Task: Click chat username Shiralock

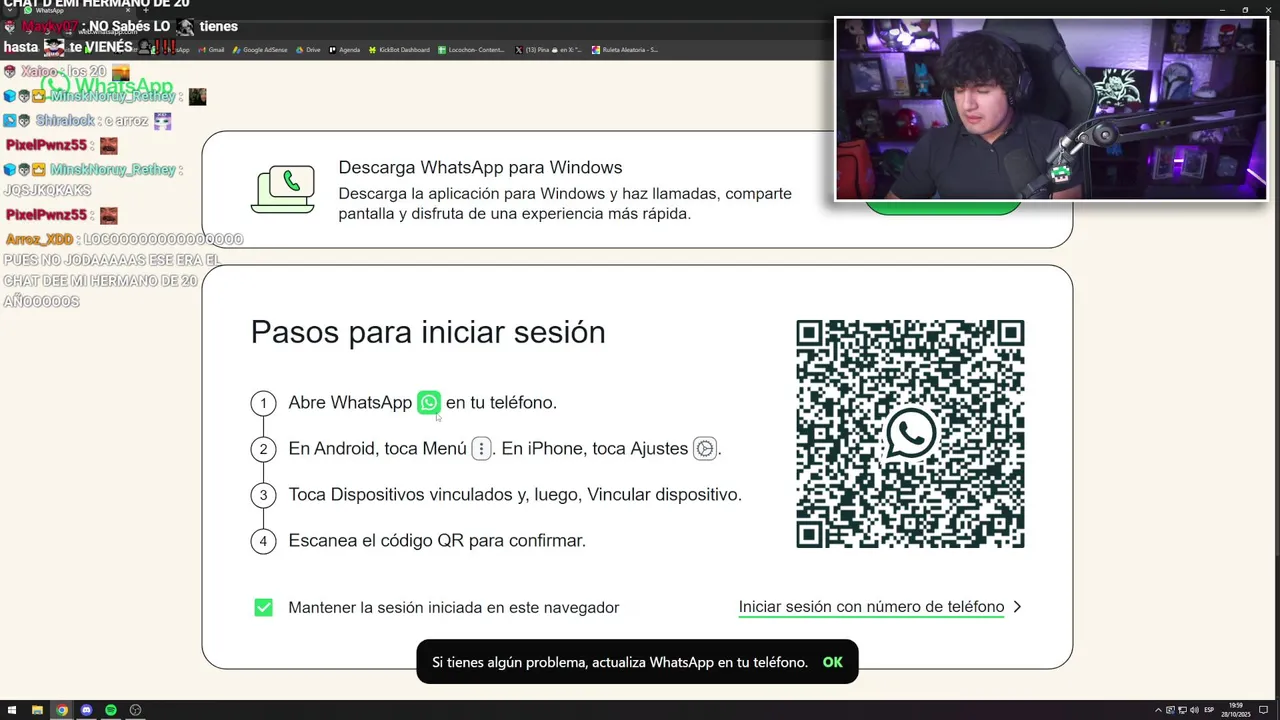Action: click(x=64, y=121)
